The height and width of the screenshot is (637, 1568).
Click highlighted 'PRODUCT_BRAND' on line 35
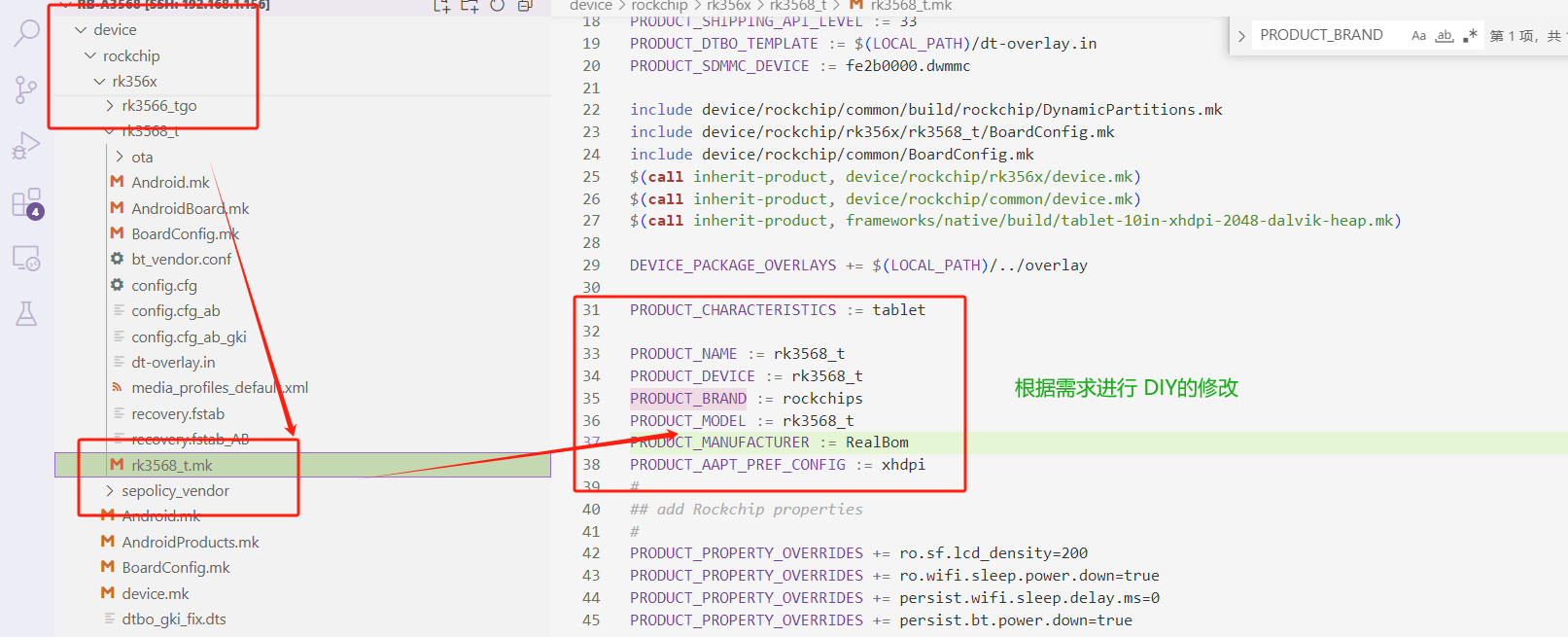click(688, 399)
